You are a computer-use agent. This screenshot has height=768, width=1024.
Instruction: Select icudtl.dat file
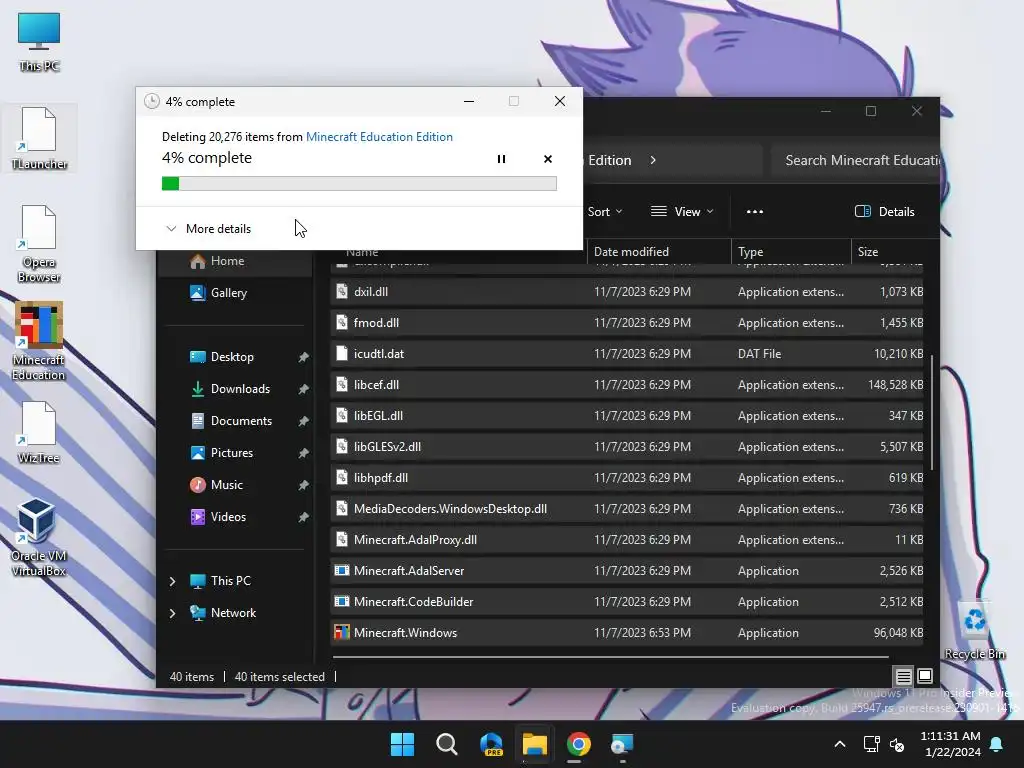(627, 354)
